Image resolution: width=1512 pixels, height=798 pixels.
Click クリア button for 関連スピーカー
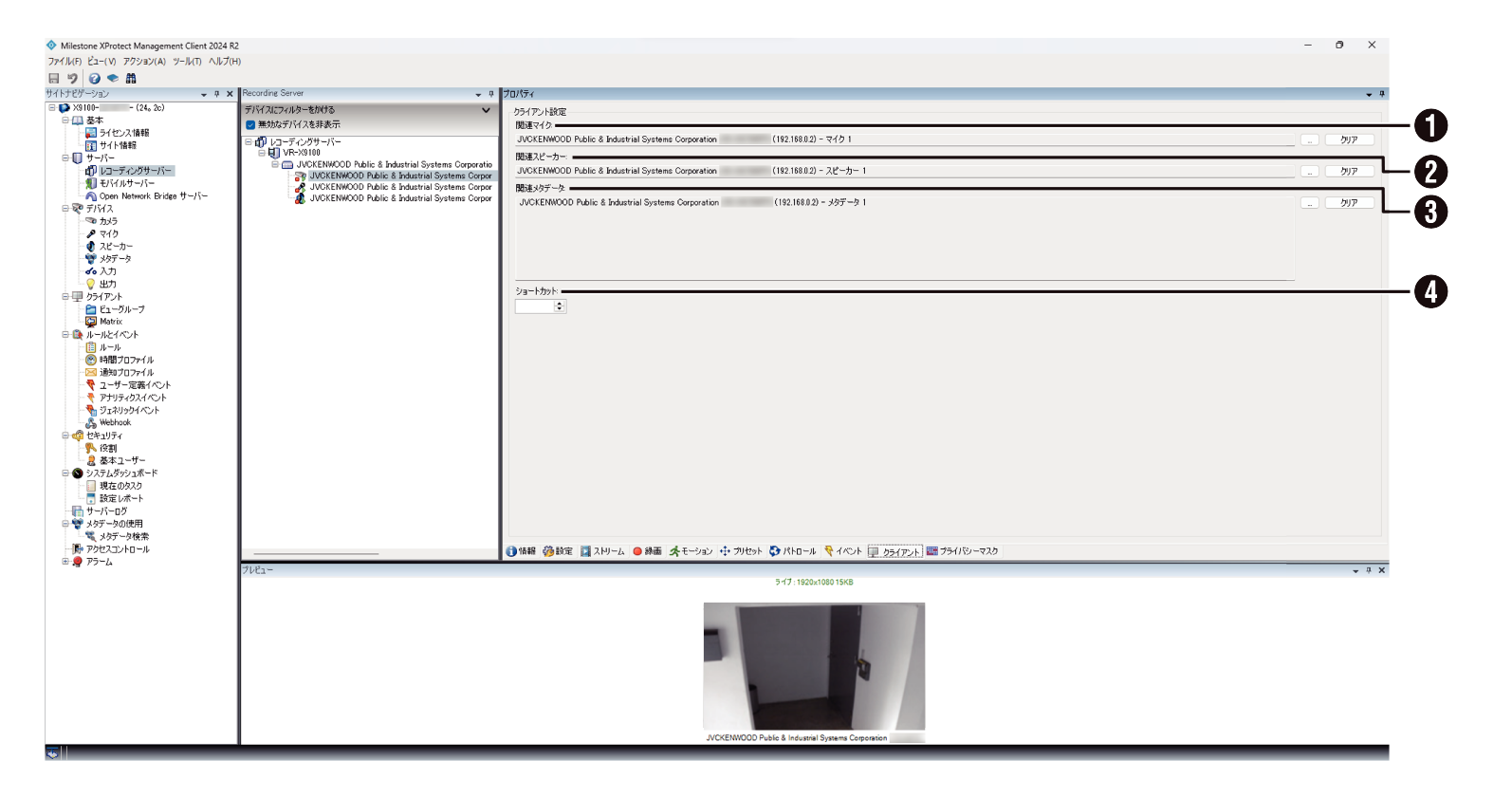coord(1349,172)
